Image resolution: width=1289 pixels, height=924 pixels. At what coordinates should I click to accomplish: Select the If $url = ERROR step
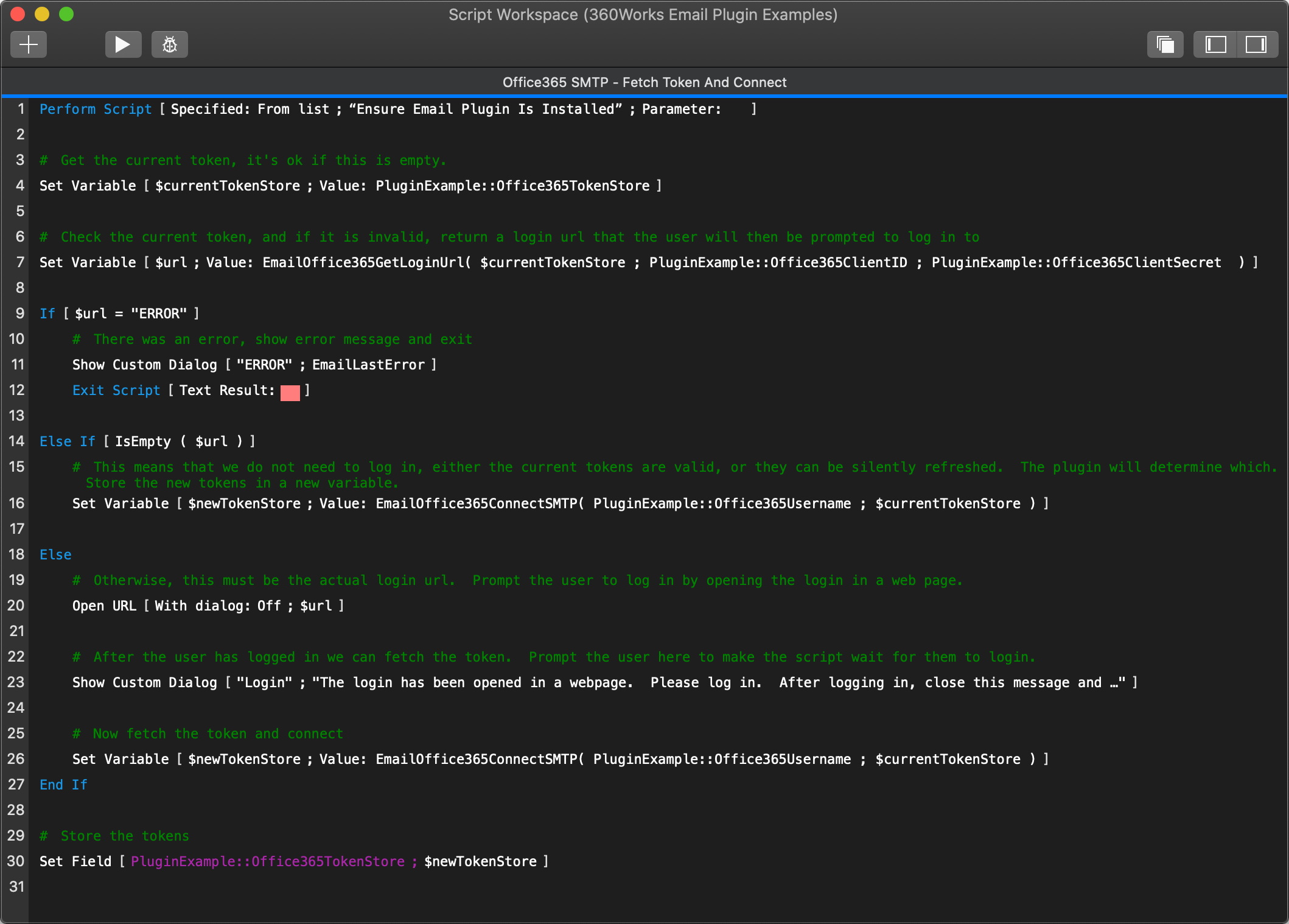[119, 313]
